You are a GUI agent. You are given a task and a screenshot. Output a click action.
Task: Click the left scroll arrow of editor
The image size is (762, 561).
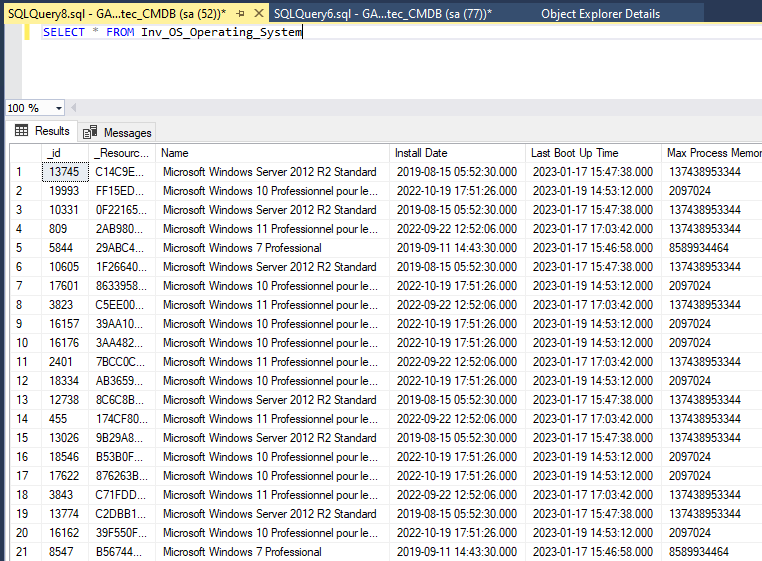tap(74, 108)
